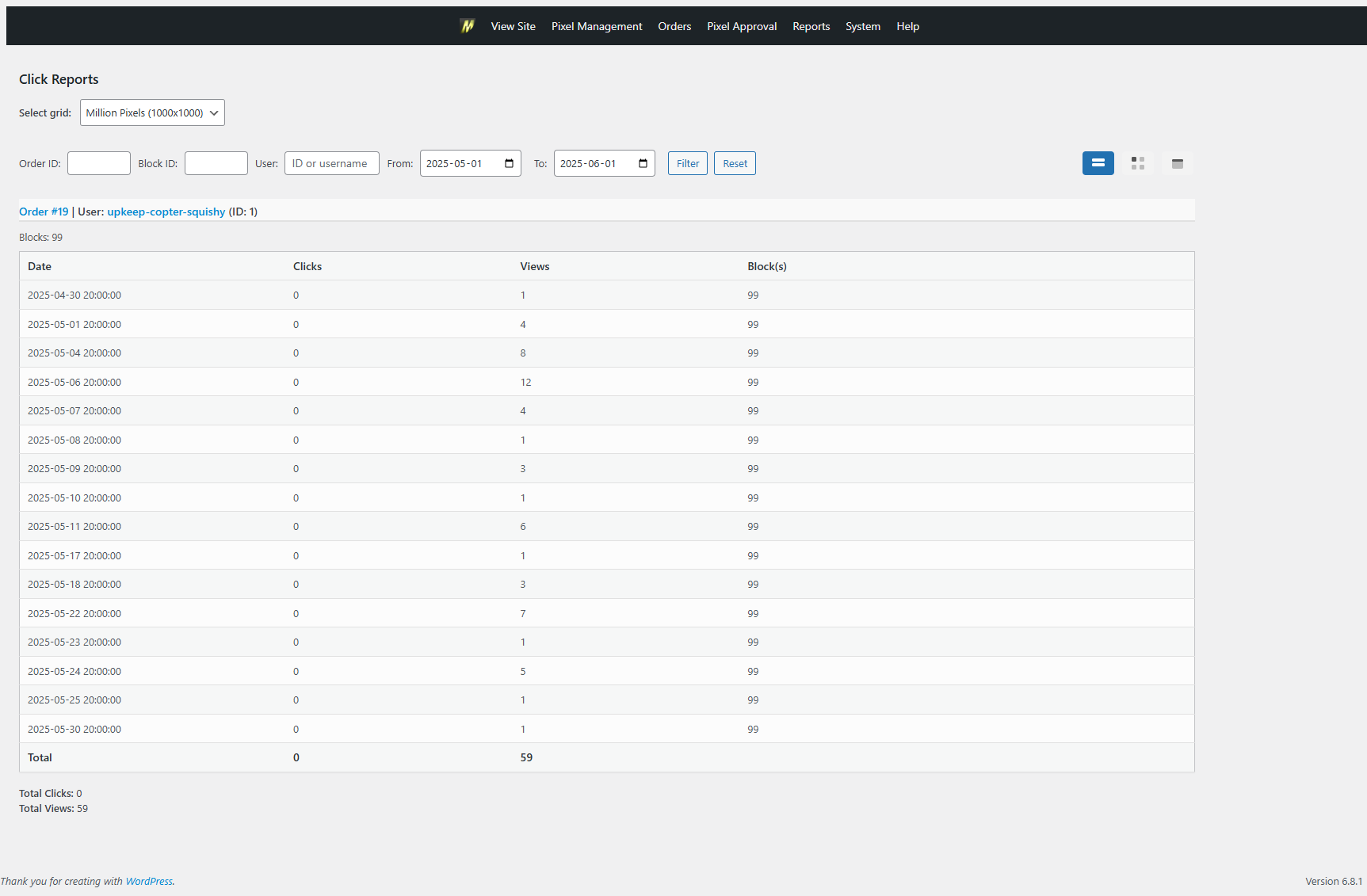Click the WordPress footer link
Image resolution: width=1367 pixels, height=896 pixels.
point(149,881)
